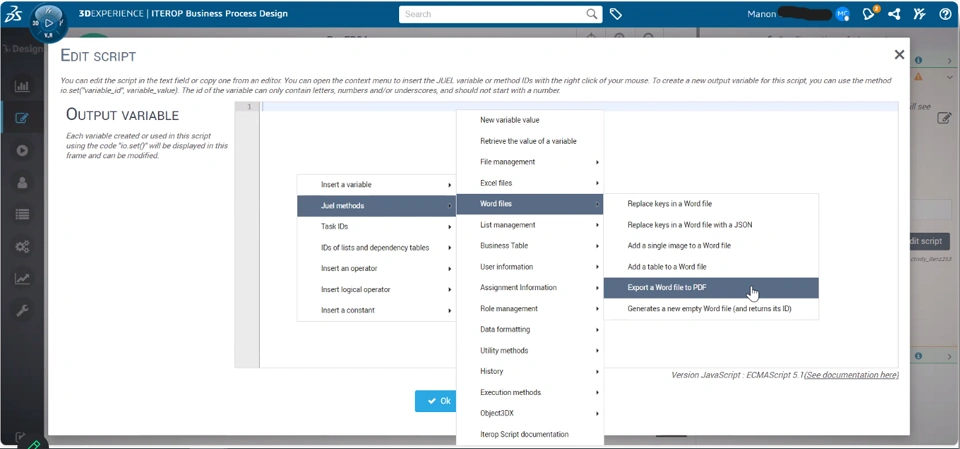Image resolution: width=960 pixels, height=449 pixels.
Task: Expand the Insert a variable submenu
Action: click(377, 184)
